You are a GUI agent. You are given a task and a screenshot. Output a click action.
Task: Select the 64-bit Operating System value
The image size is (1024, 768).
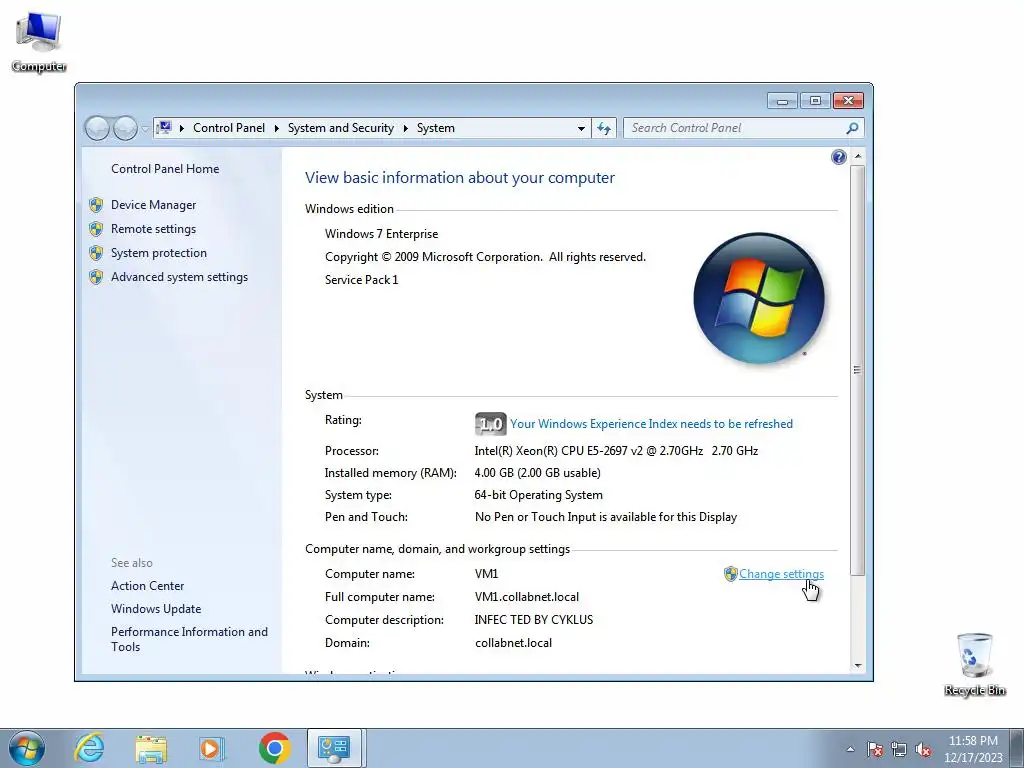tap(538, 495)
